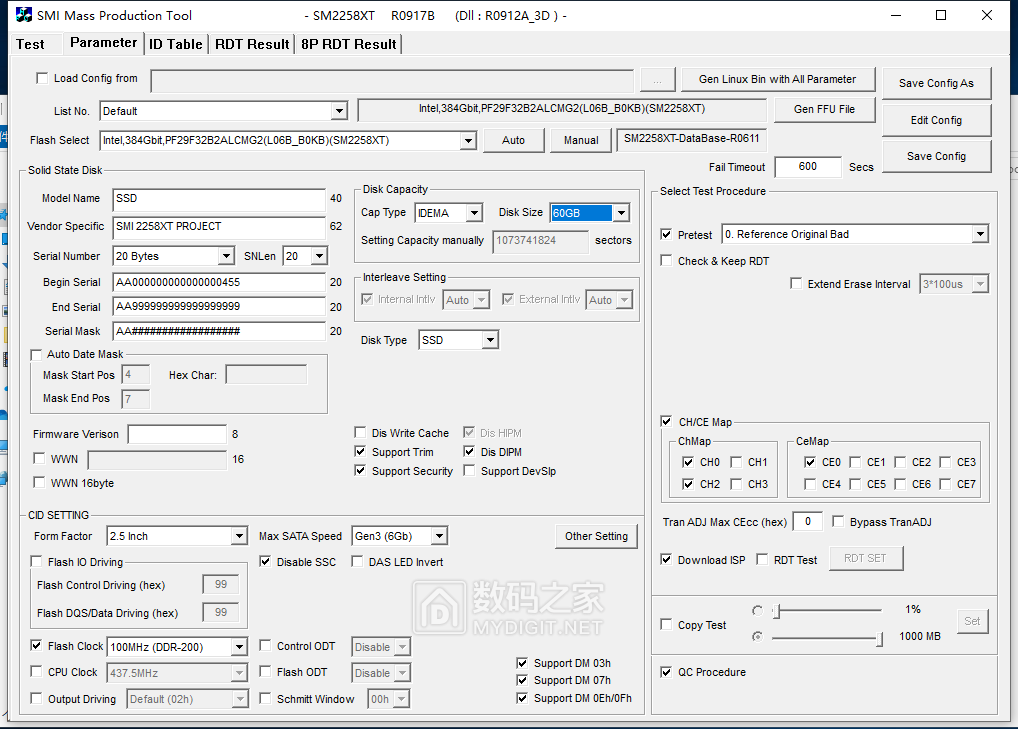
Task: Expand the Flash Select dropdown
Action: [468, 140]
